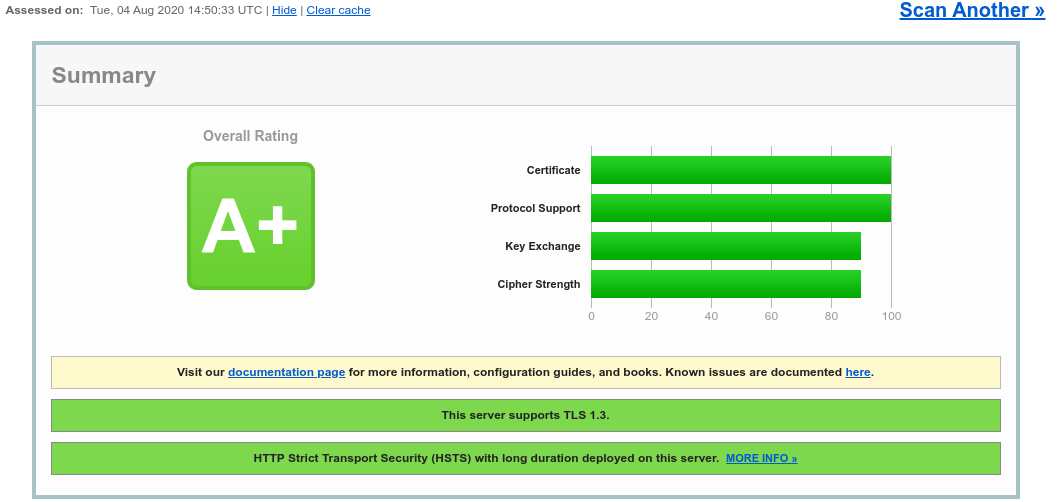Image resolution: width=1059 pixels, height=502 pixels.
Task: Click the chart axis value 60
Action: click(x=771, y=316)
